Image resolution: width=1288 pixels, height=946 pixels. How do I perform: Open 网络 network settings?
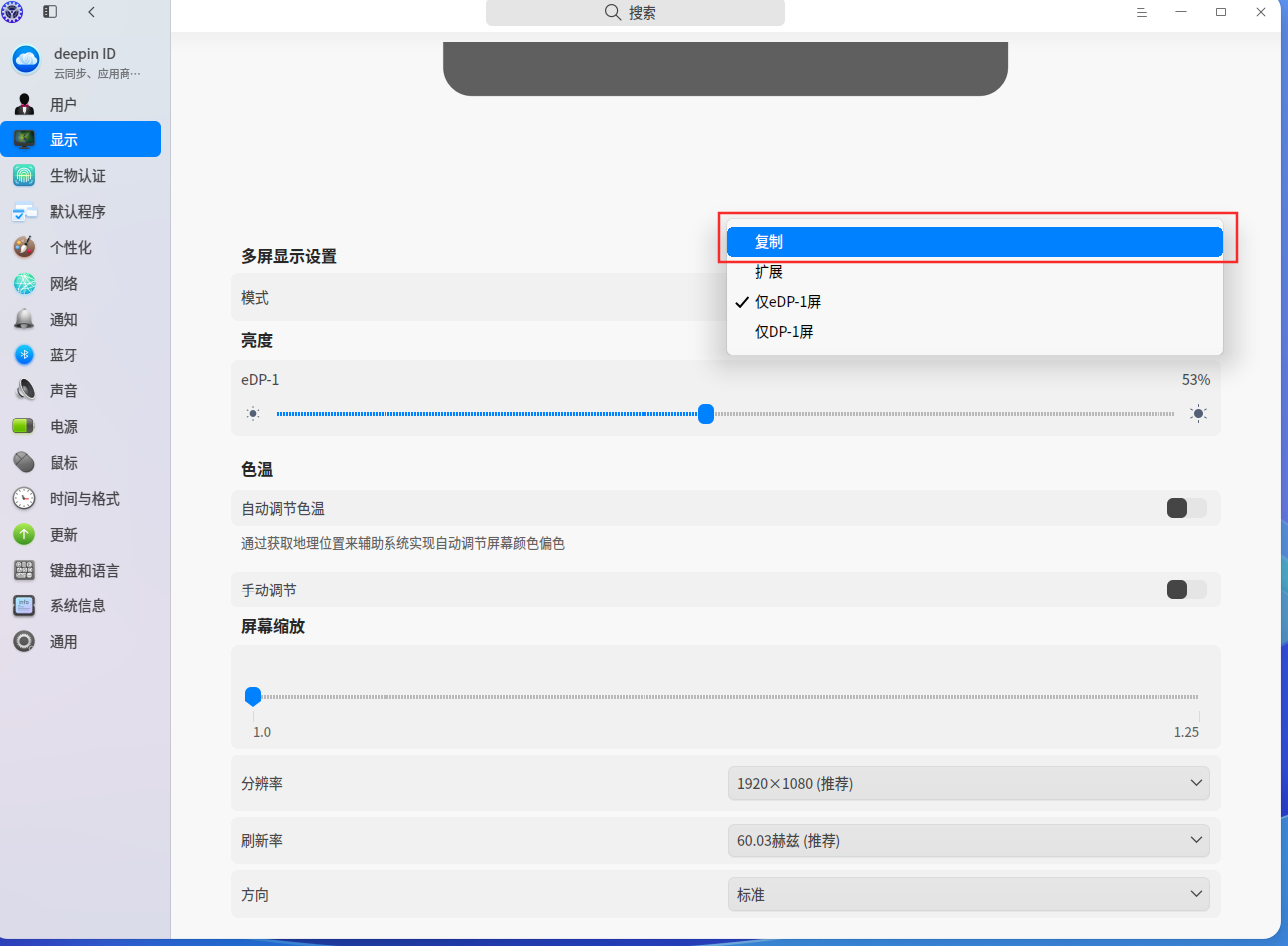(x=81, y=283)
